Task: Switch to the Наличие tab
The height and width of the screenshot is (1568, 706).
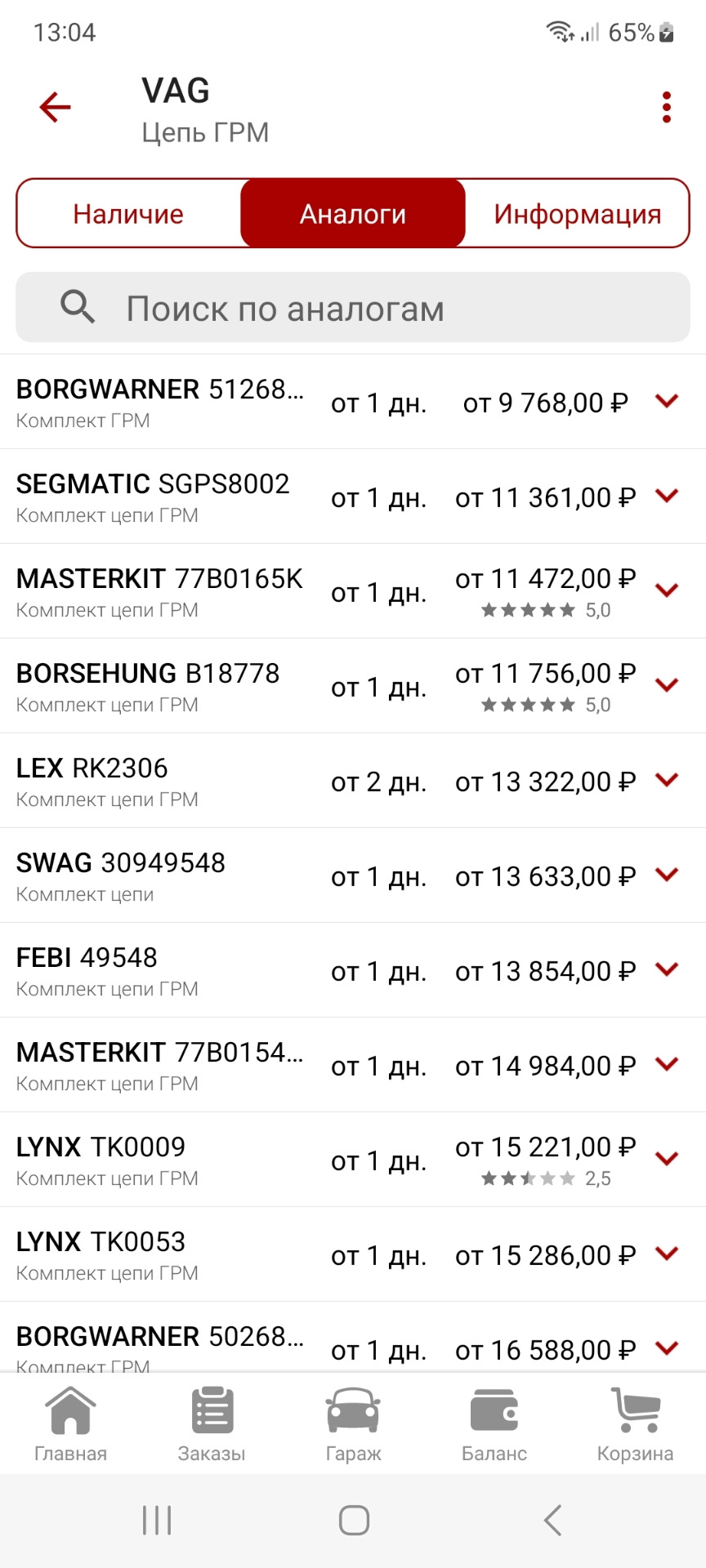Action: (128, 213)
